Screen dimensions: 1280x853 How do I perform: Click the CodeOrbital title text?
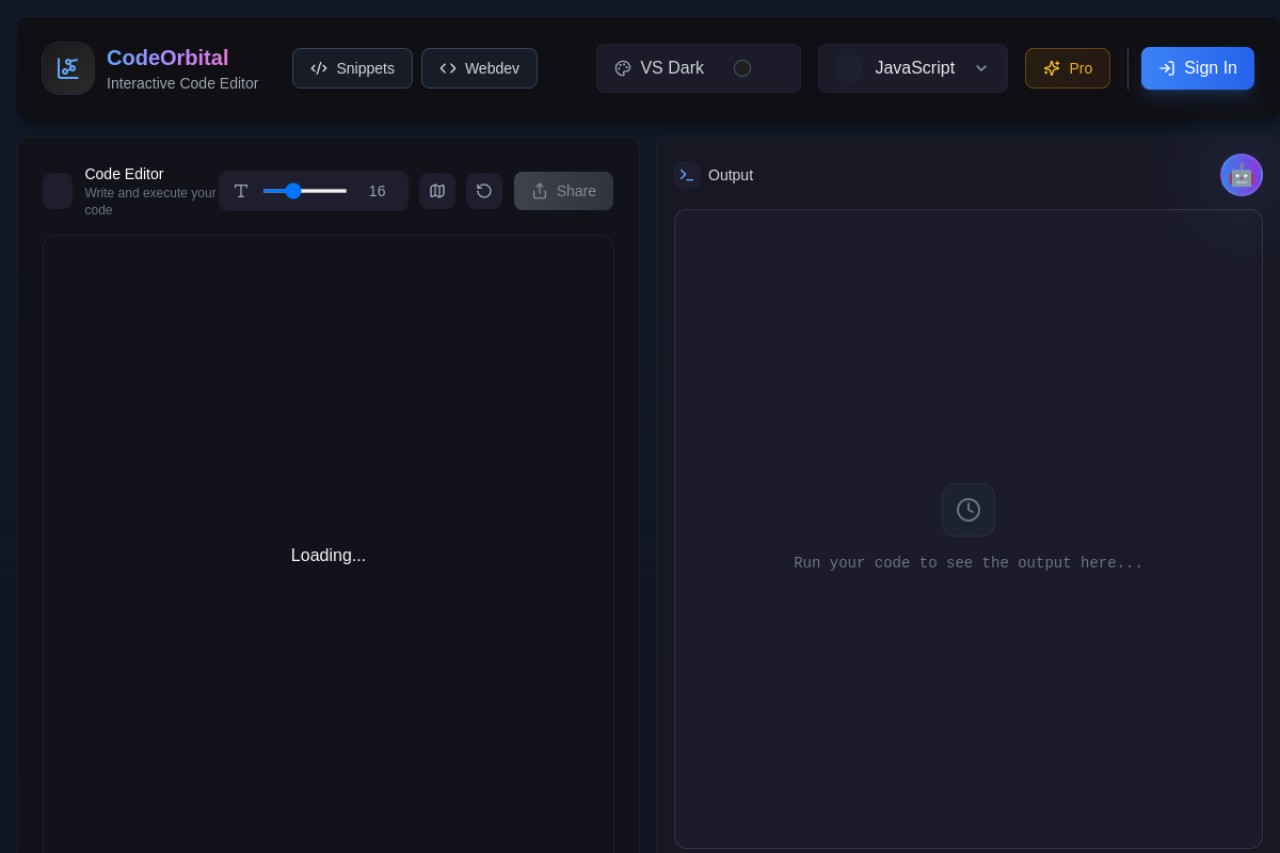pos(168,58)
